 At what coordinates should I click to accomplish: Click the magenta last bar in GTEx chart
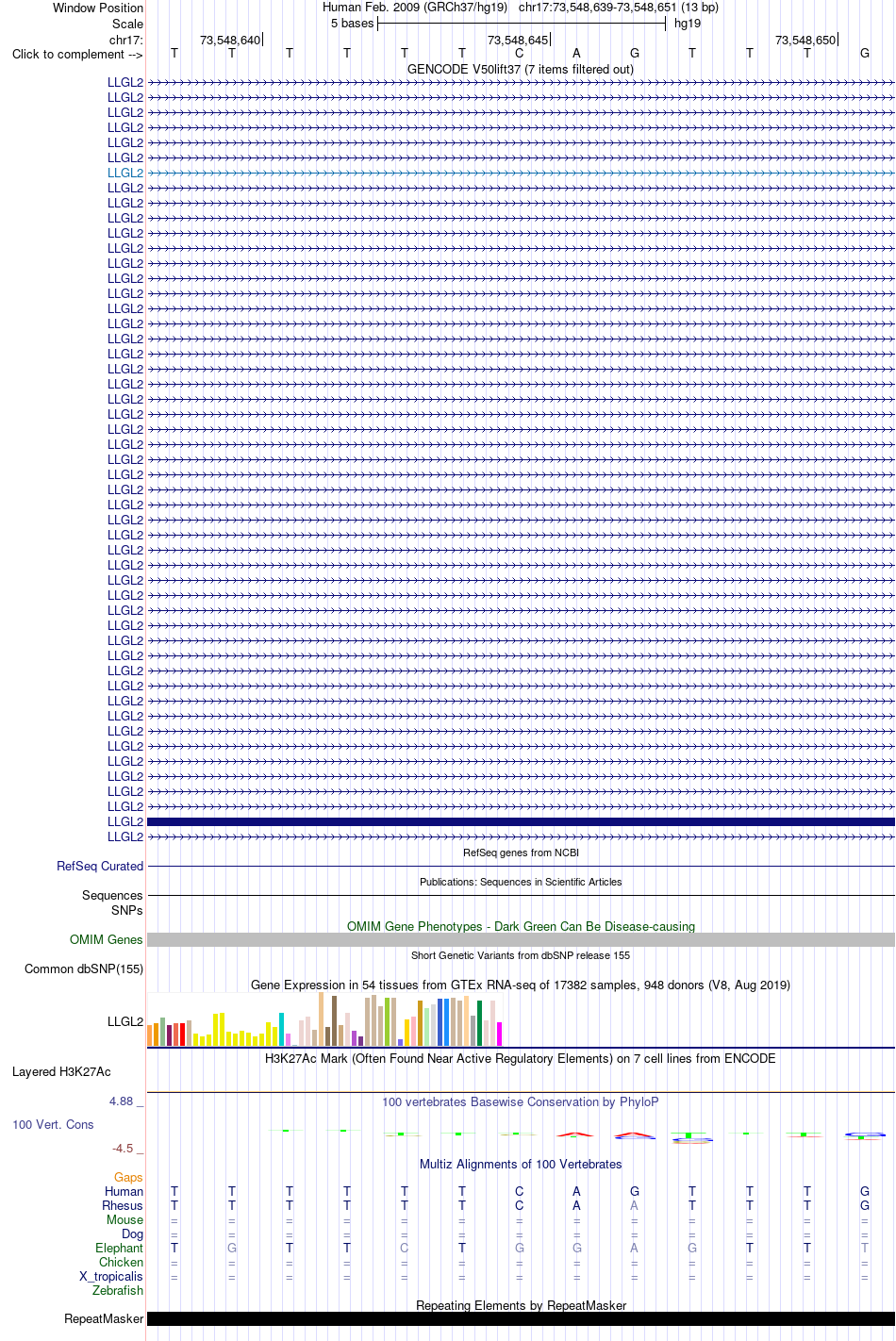pyautogui.click(x=499, y=1034)
